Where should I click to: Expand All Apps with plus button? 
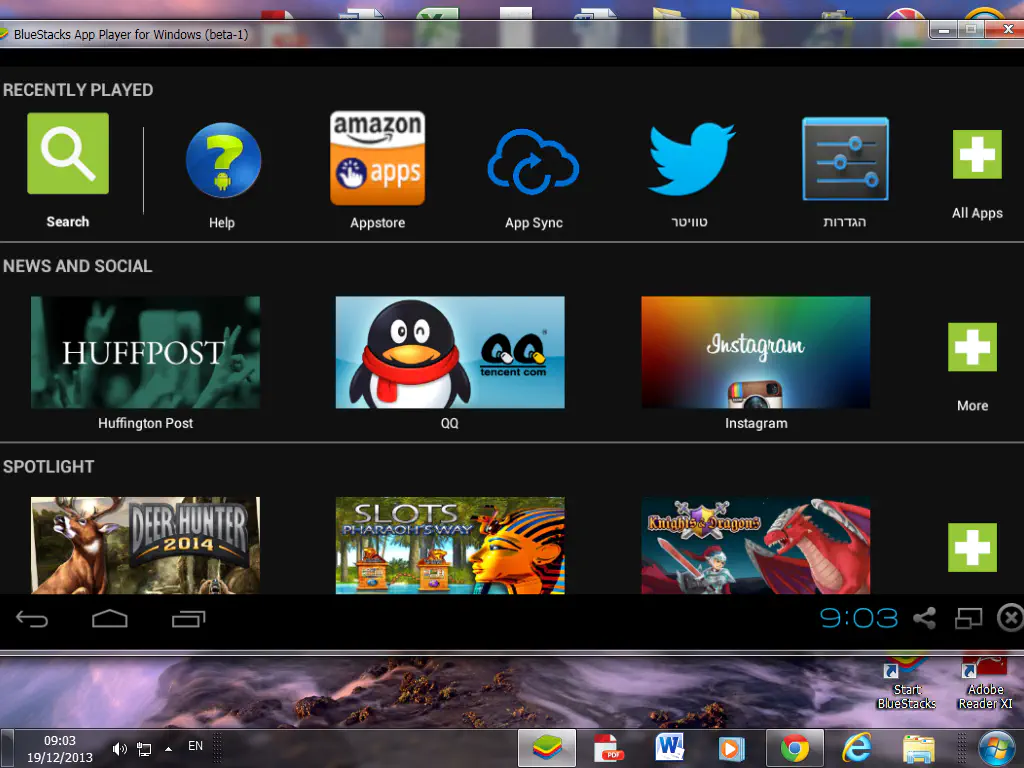click(976, 155)
